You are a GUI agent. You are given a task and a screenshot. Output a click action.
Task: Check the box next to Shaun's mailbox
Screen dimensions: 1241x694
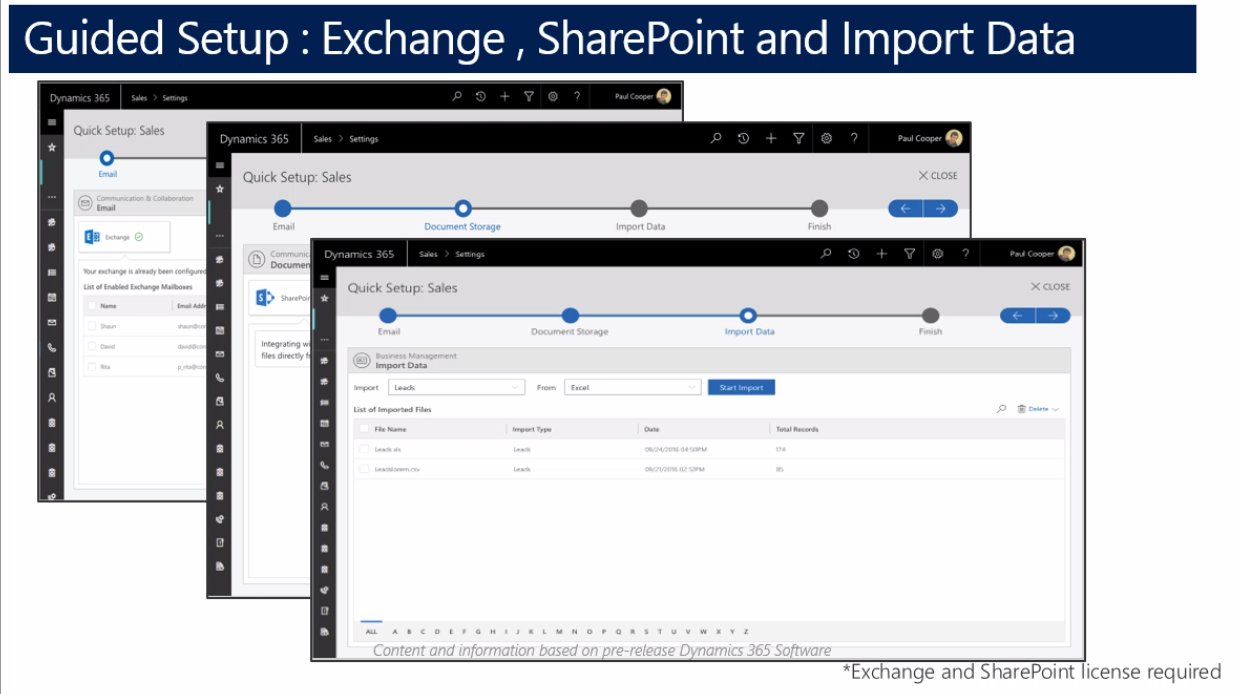point(92,325)
